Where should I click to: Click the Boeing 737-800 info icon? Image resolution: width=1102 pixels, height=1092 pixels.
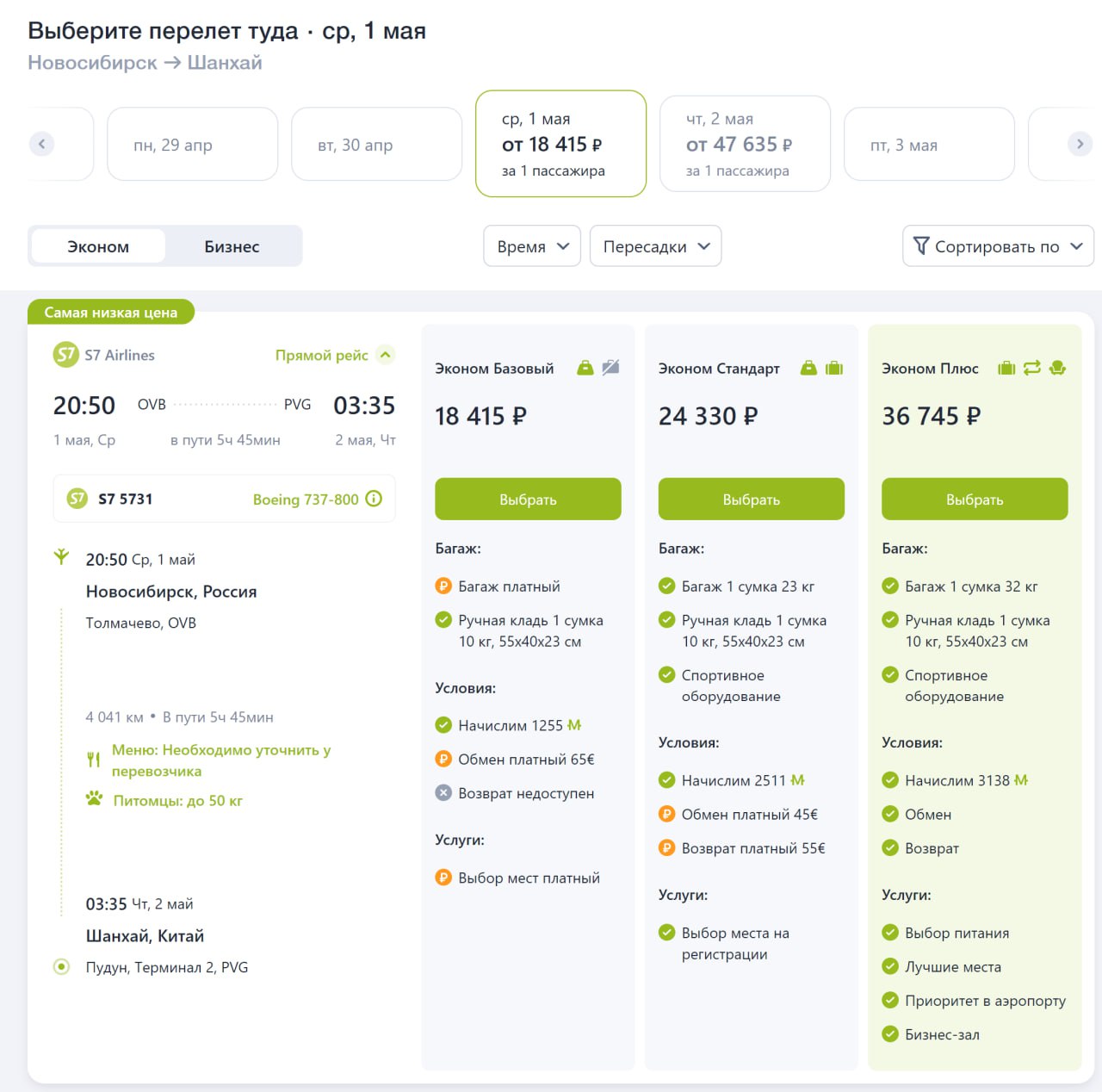(374, 499)
